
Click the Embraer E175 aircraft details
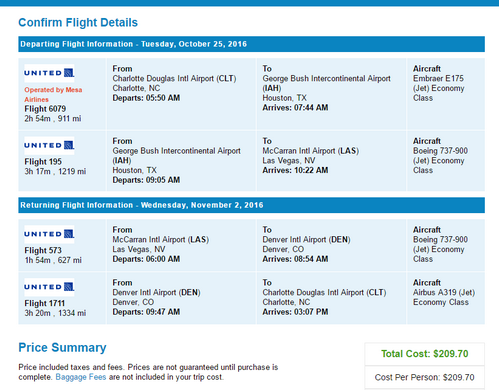(439, 88)
